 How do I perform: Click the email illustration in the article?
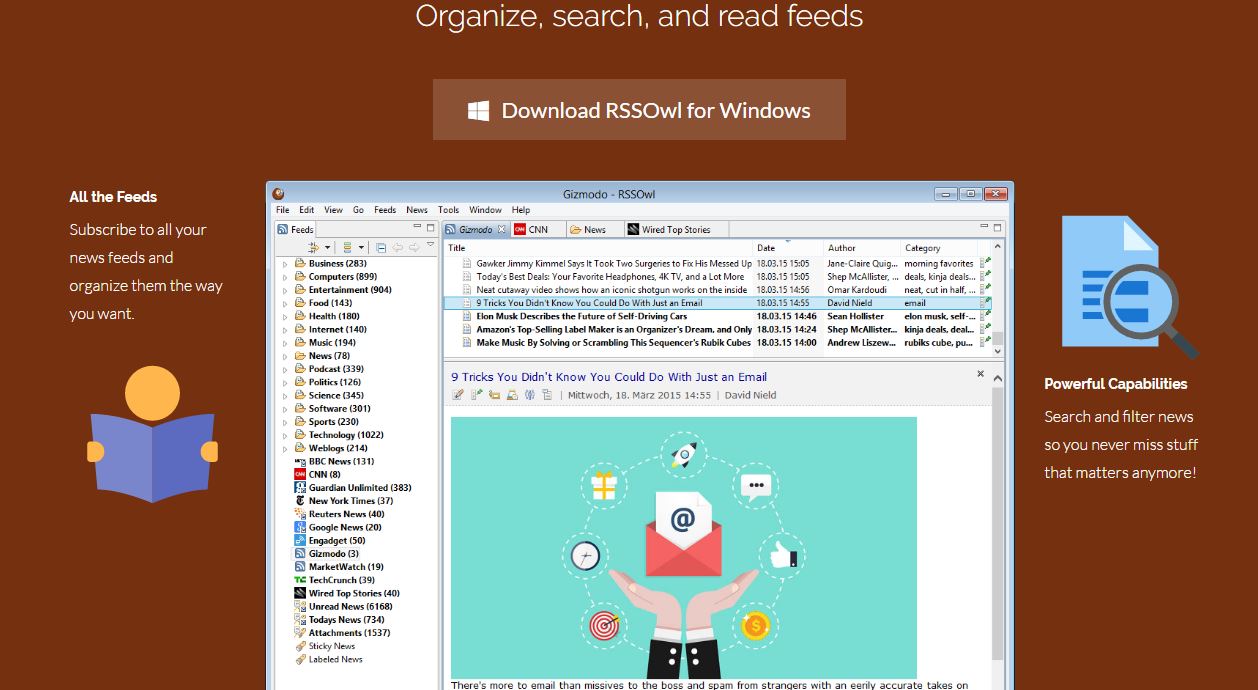(x=683, y=548)
